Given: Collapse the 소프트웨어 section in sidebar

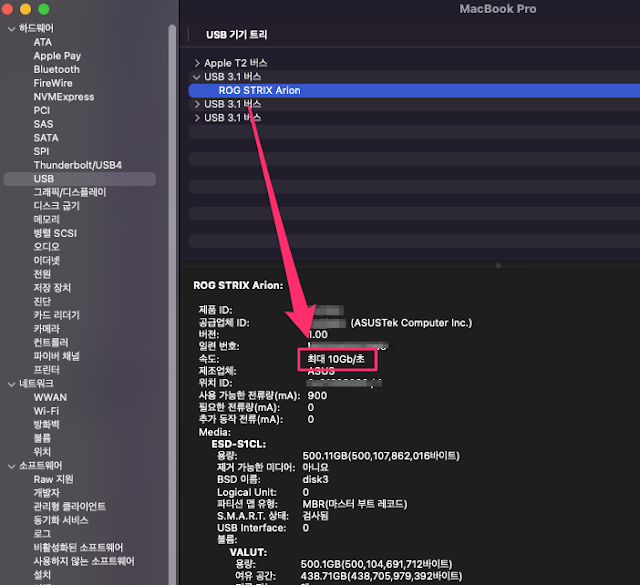Looking at the screenshot, I should [11, 466].
